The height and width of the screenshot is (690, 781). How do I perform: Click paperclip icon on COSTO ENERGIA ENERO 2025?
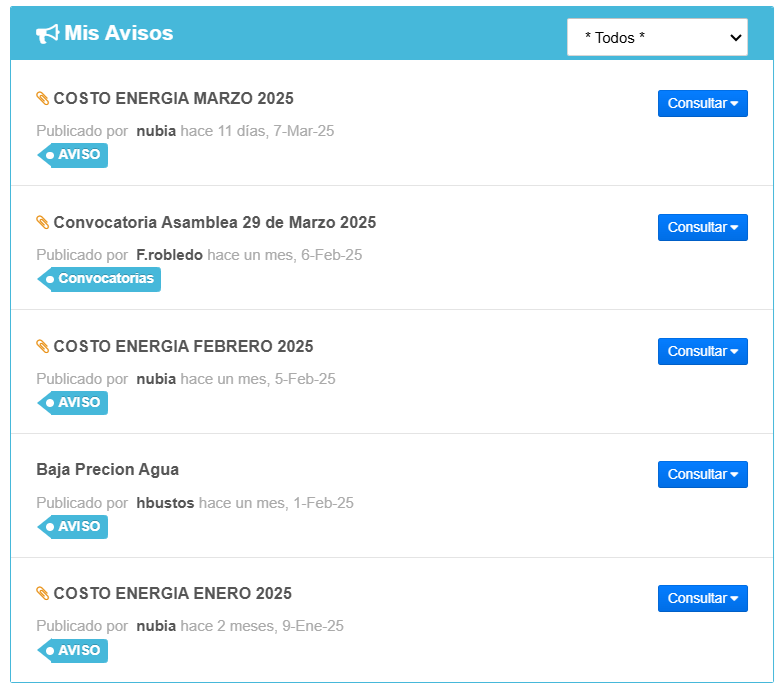pos(42,594)
